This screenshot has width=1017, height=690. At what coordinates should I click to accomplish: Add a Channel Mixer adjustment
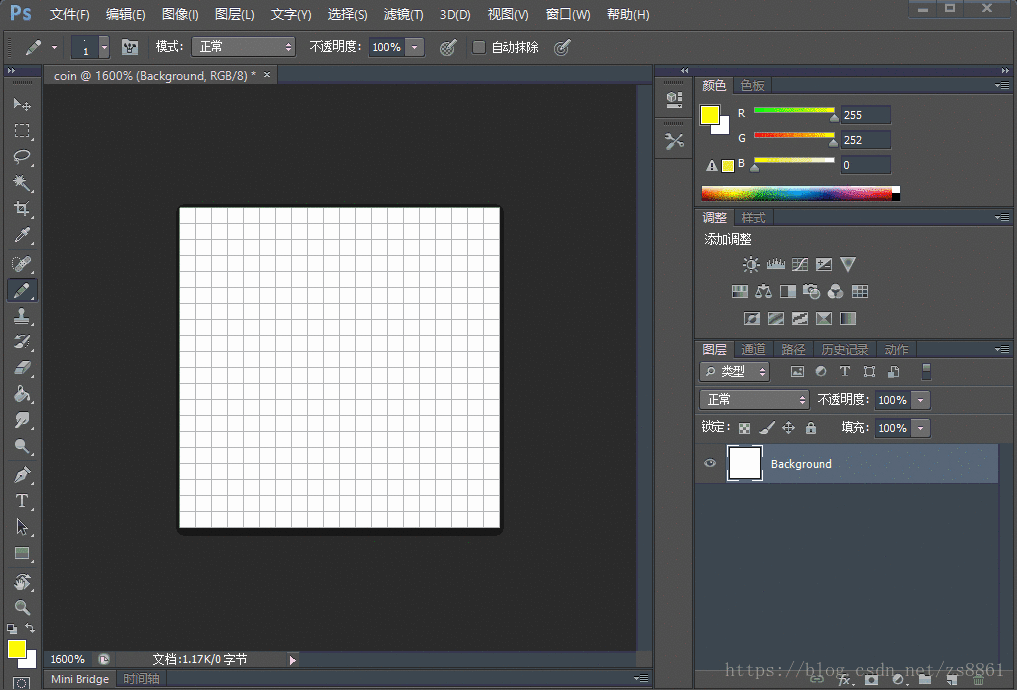[x=835, y=292]
